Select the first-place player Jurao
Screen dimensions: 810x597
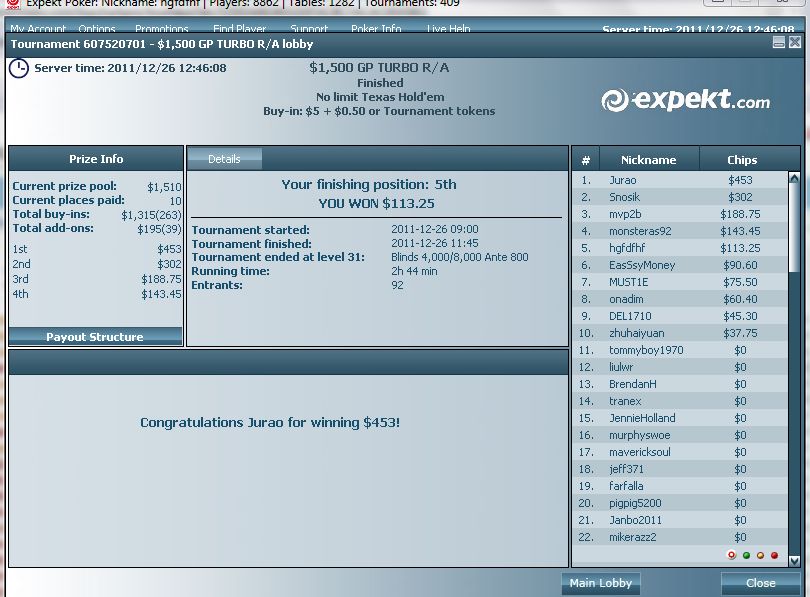(680, 180)
